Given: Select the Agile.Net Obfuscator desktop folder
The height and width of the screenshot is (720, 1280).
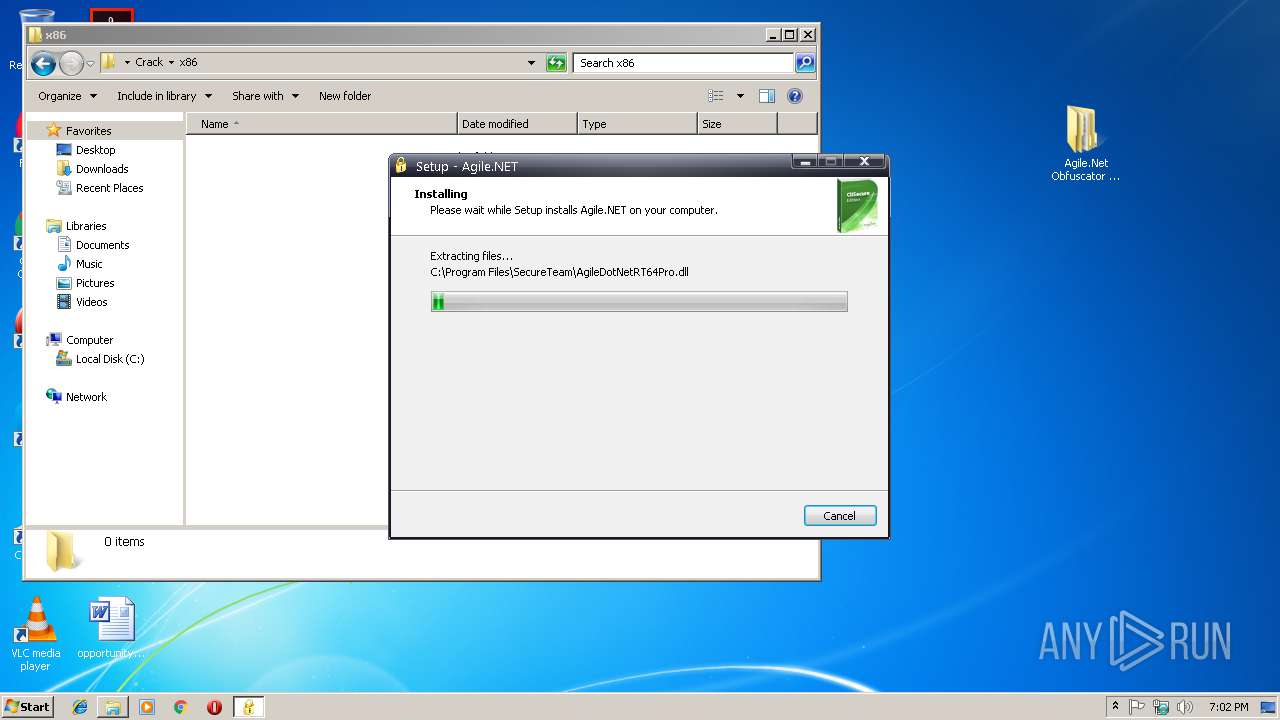Looking at the screenshot, I should point(1085,144).
